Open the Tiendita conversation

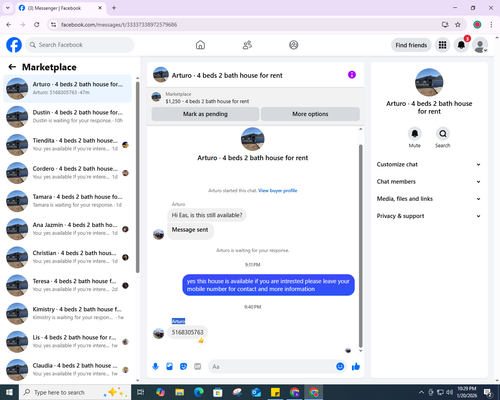[x=67, y=145]
